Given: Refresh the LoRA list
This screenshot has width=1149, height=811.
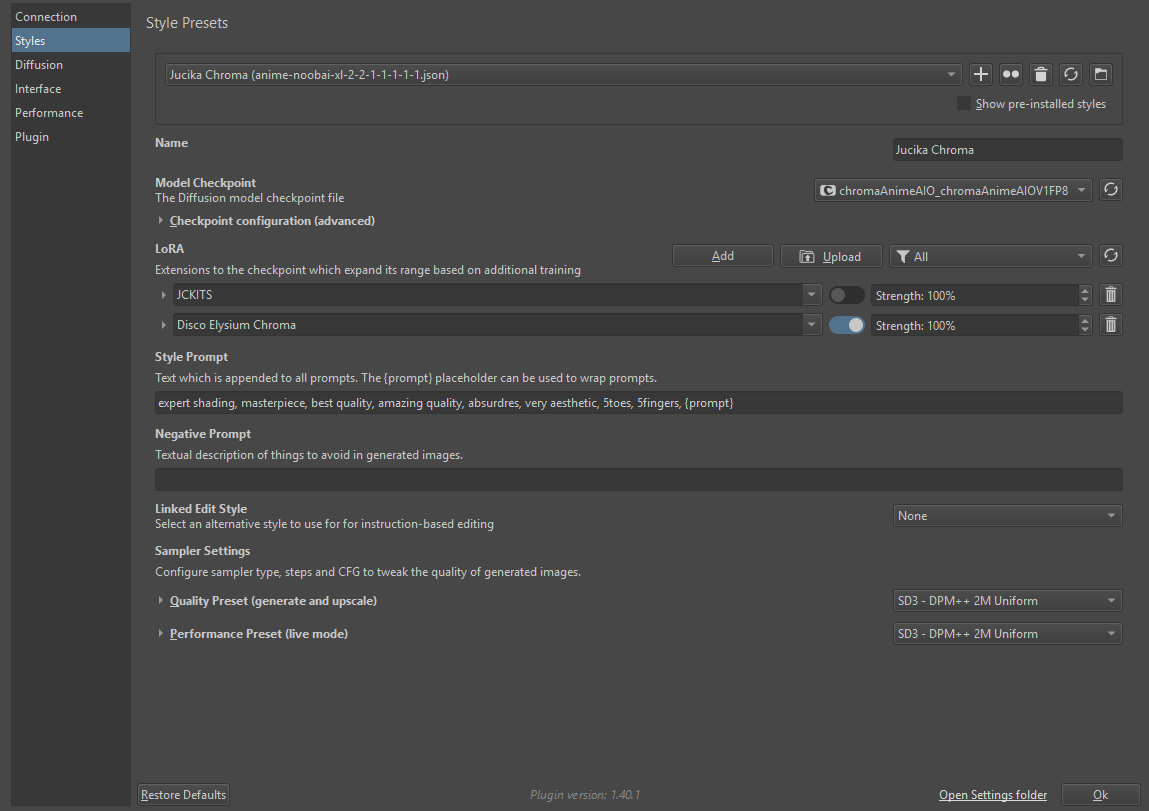Looking at the screenshot, I should [1110, 256].
